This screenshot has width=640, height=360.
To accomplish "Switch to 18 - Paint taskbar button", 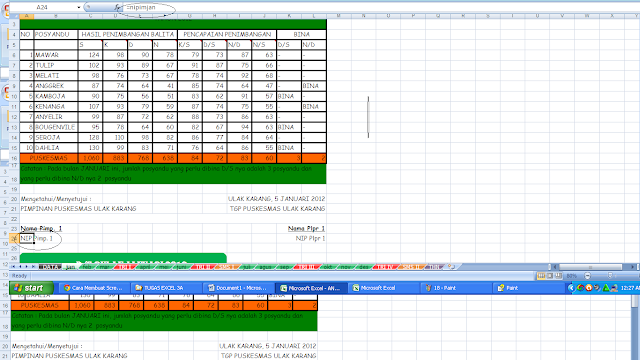I will (456, 288).
